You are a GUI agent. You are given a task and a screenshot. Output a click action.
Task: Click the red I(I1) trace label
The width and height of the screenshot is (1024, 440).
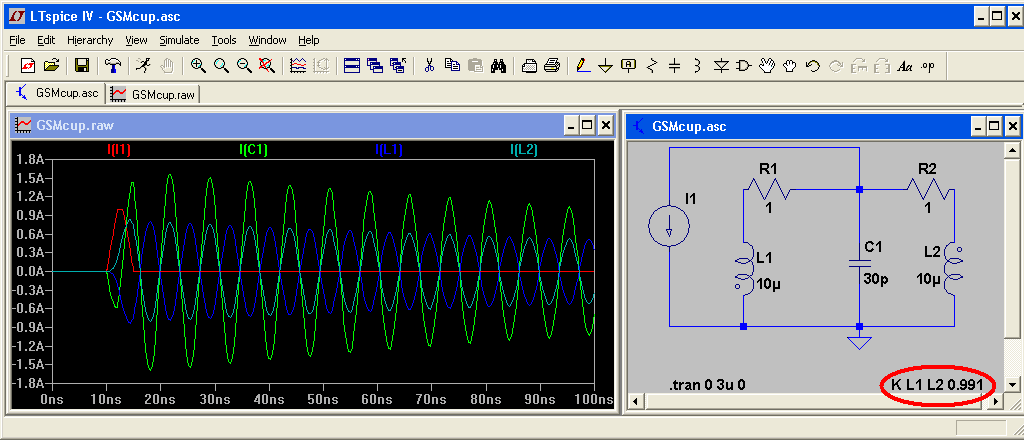point(119,150)
